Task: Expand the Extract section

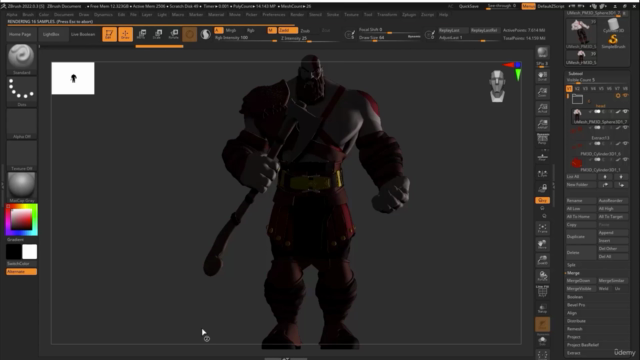Action: point(573,353)
